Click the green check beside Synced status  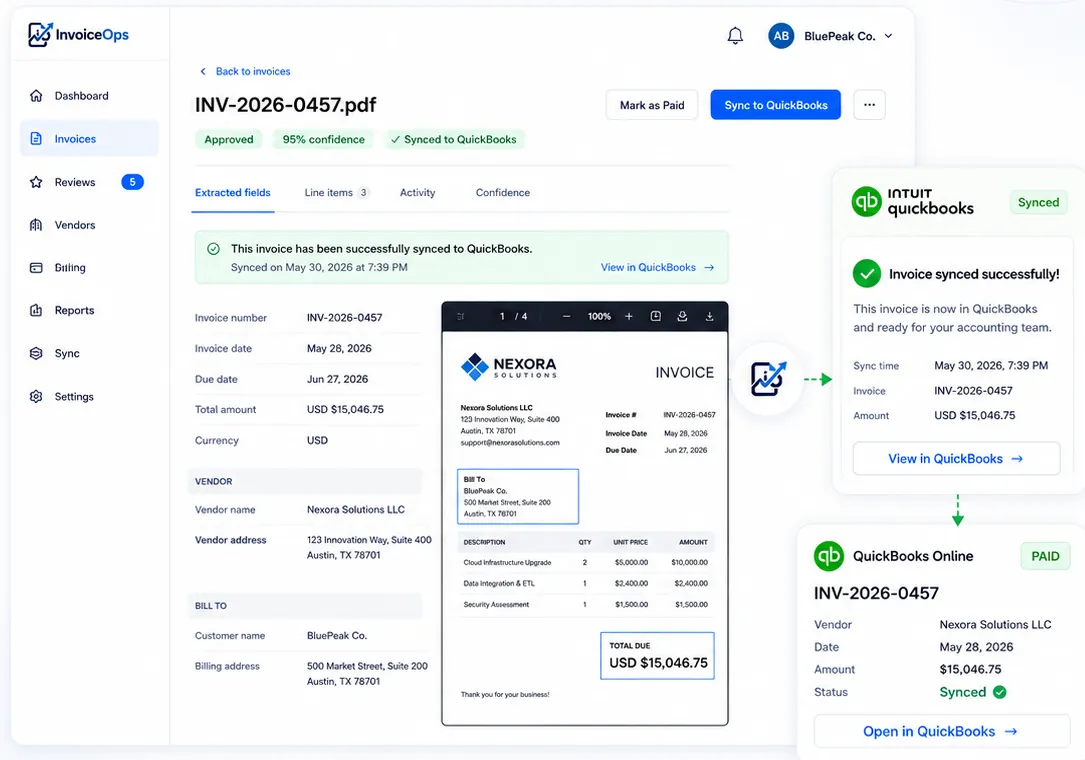(x=999, y=691)
